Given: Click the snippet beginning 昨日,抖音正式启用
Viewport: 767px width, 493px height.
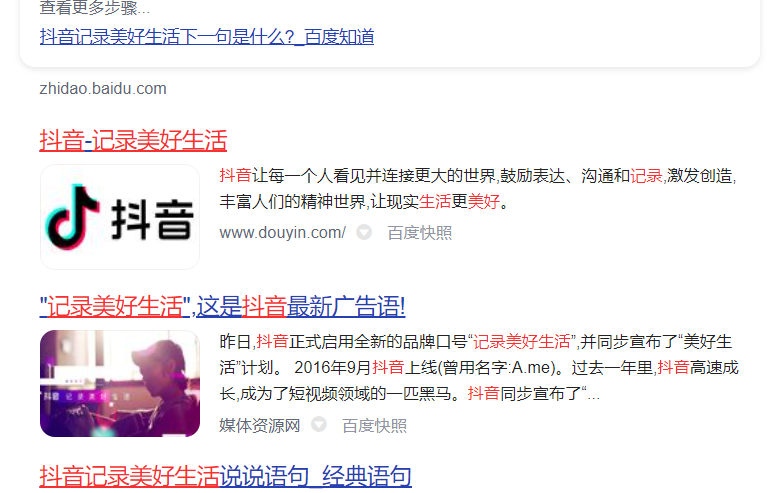Looking at the screenshot, I should click(x=479, y=367).
